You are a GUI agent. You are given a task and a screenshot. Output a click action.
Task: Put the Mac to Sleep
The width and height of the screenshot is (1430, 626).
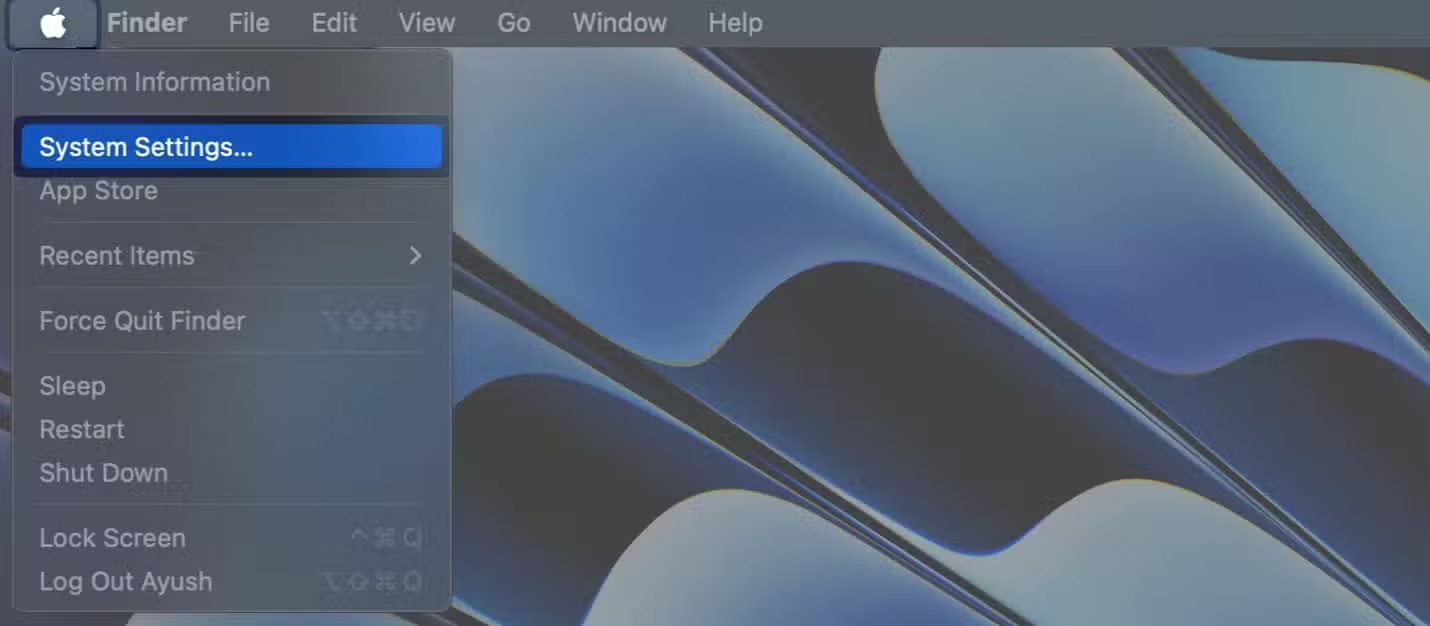coord(72,385)
